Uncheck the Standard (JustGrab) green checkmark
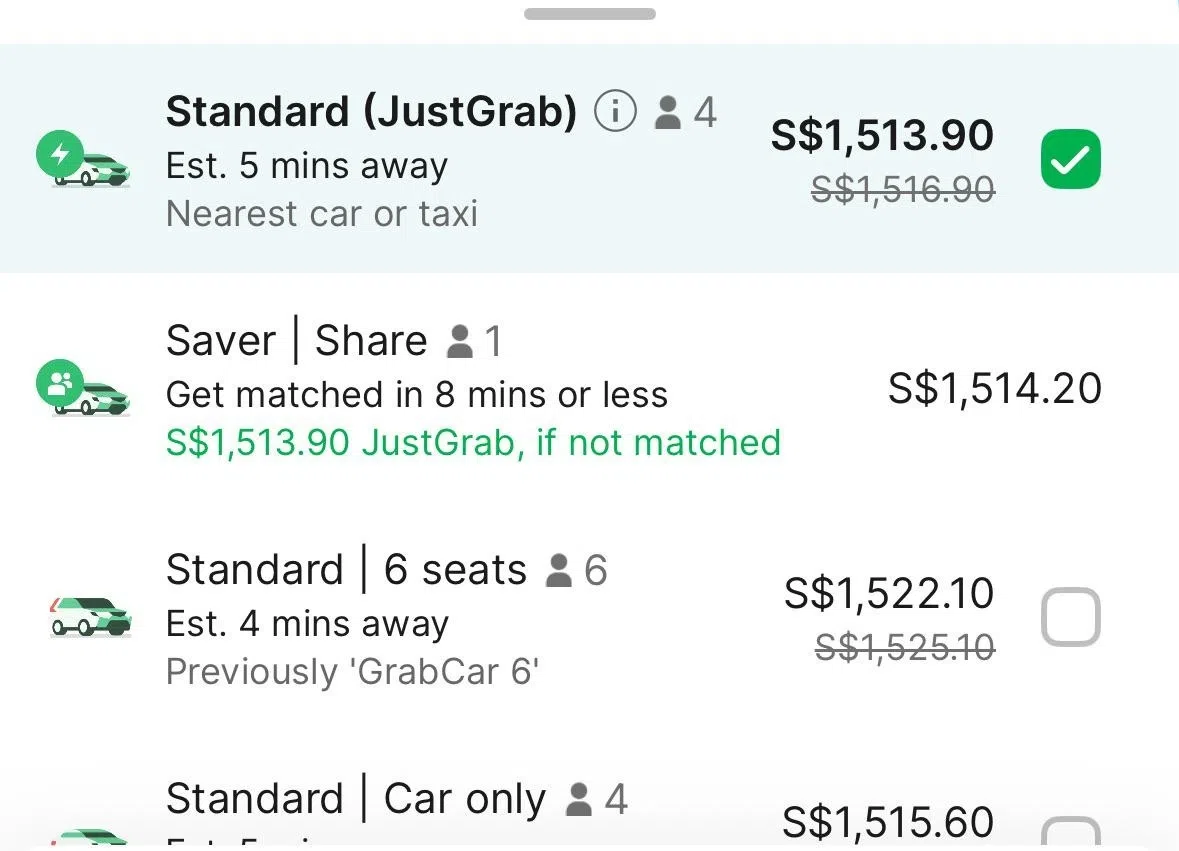This screenshot has height=851, width=1179. [x=1069, y=158]
